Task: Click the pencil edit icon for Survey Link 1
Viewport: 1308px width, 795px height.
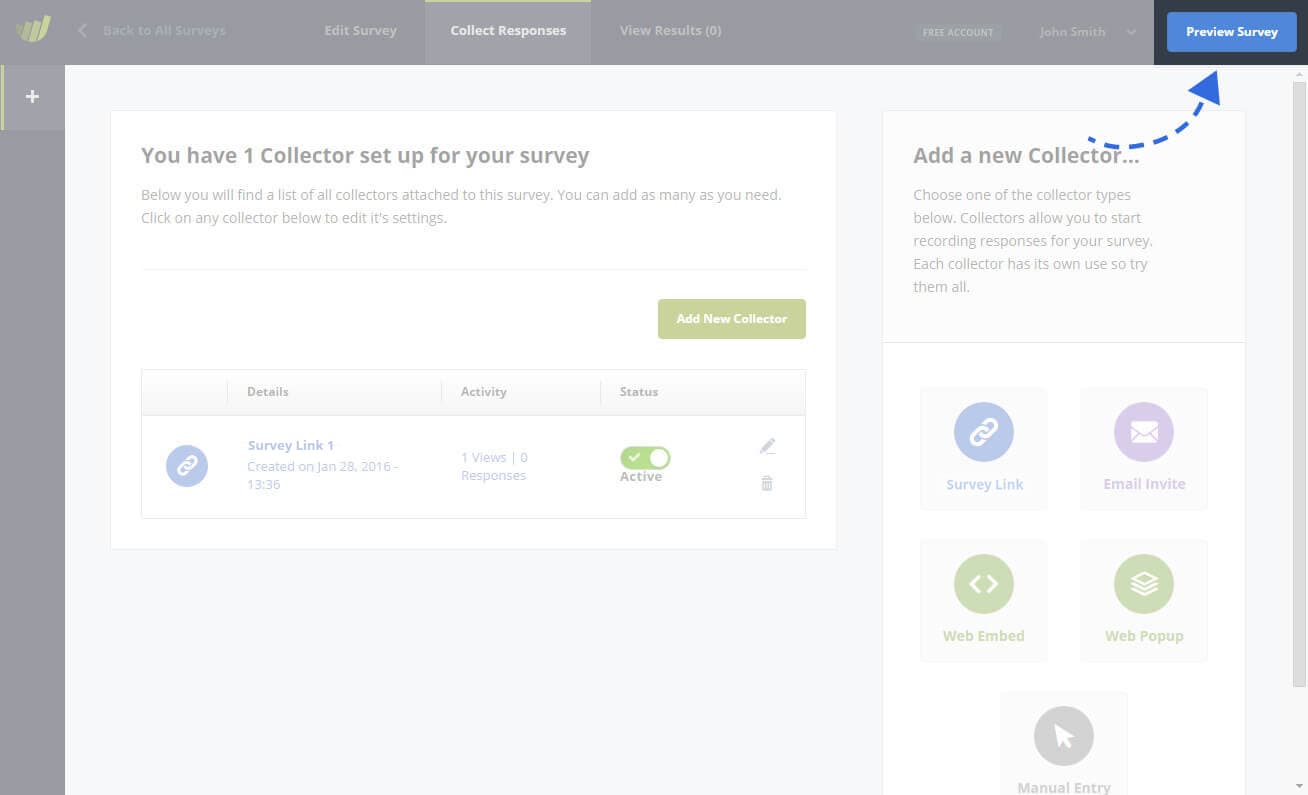Action: (767, 446)
